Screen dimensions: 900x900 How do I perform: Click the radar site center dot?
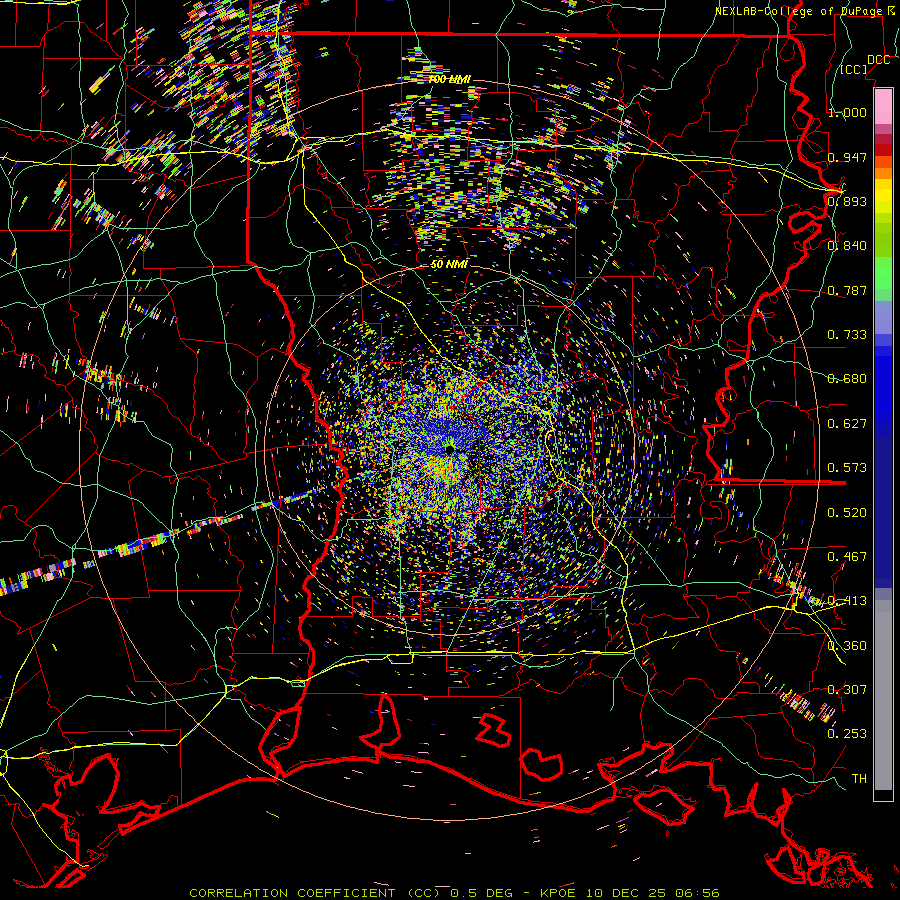450,449
